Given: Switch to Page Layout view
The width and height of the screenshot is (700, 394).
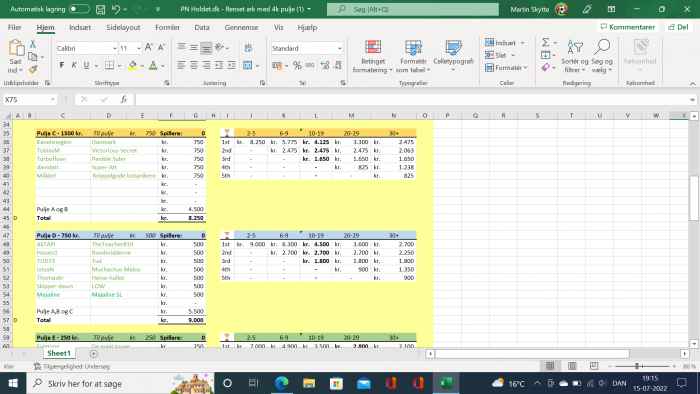Looking at the screenshot, I should click(572, 366).
